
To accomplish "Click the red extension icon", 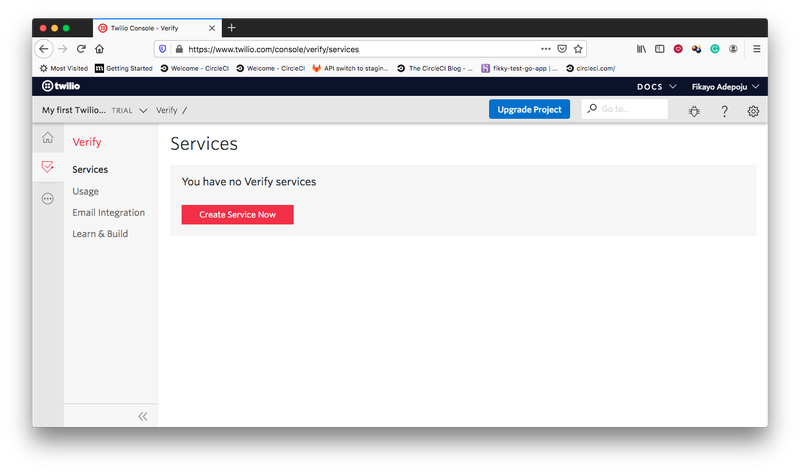I will tap(678, 49).
